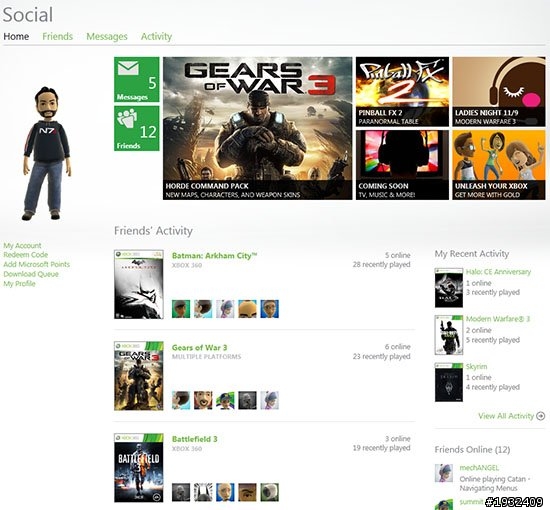The width and height of the screenshot is (550, 510).
Task: Open the Download Queue link
Action: [x=31, y=274]
